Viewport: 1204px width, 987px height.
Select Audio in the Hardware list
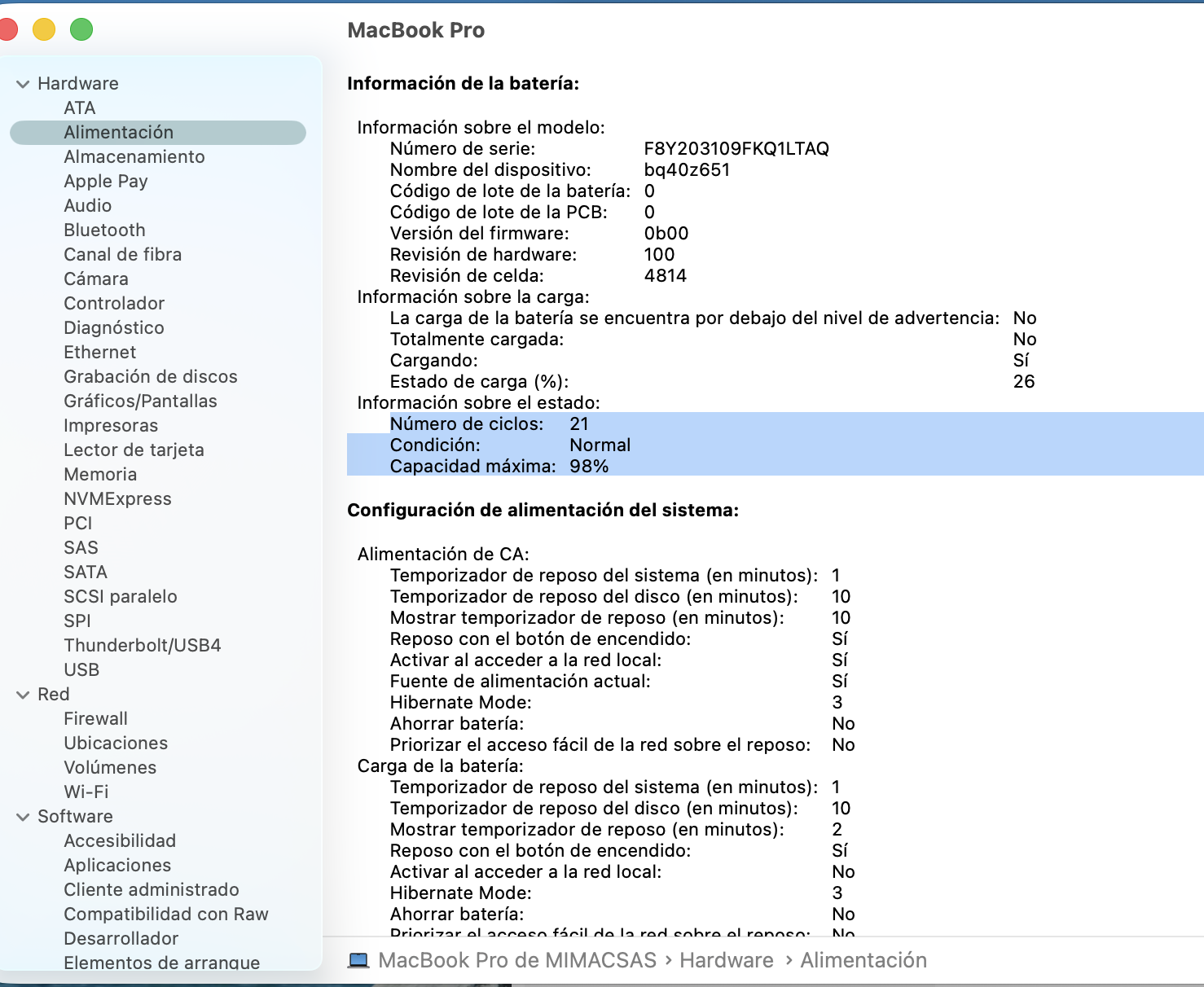click(88, 206)
